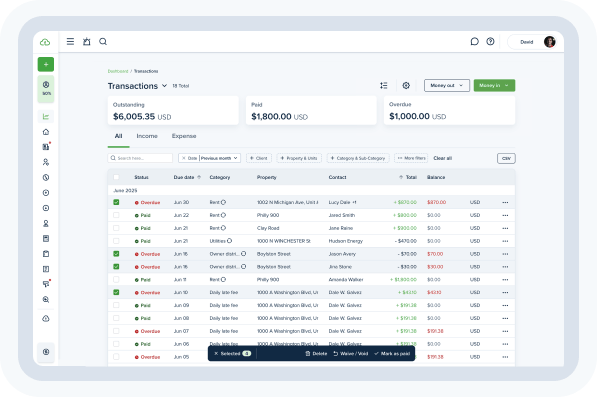Open actions menu for Jason Avery row
The image size is (597, 397).
(505, 254)
